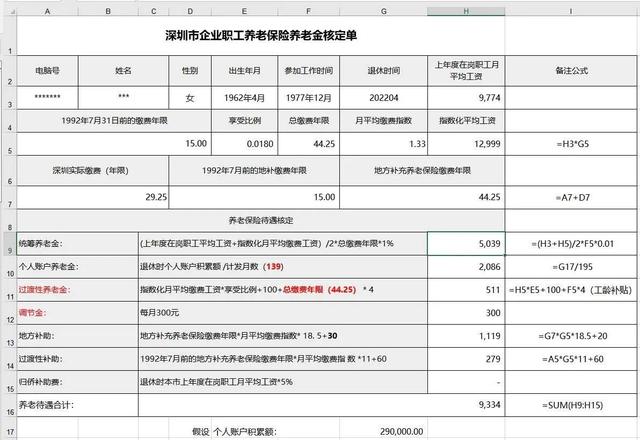Viewport: 640px width, 440px height.
Task: Click the 退休时间 header cell
Action: [x=384, y=71]
